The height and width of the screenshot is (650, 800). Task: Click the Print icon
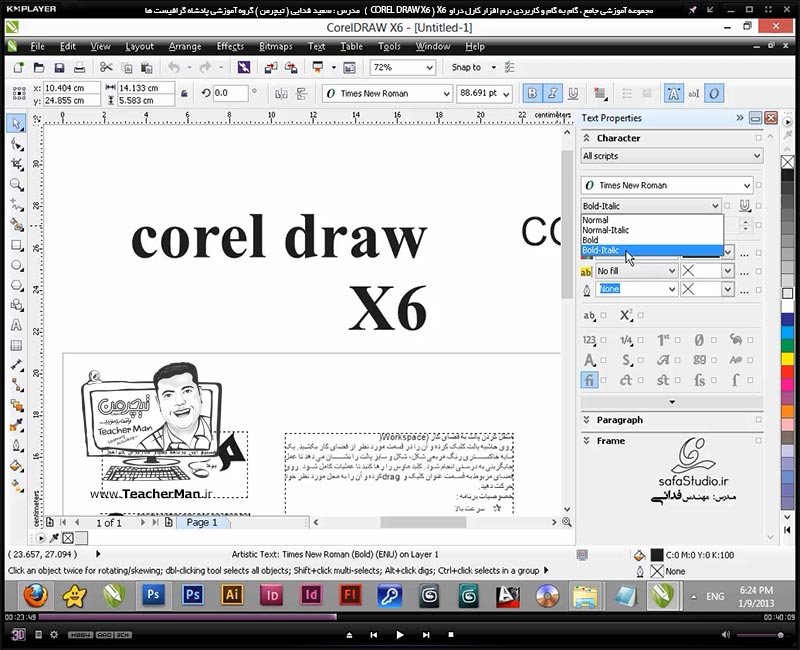80,67
